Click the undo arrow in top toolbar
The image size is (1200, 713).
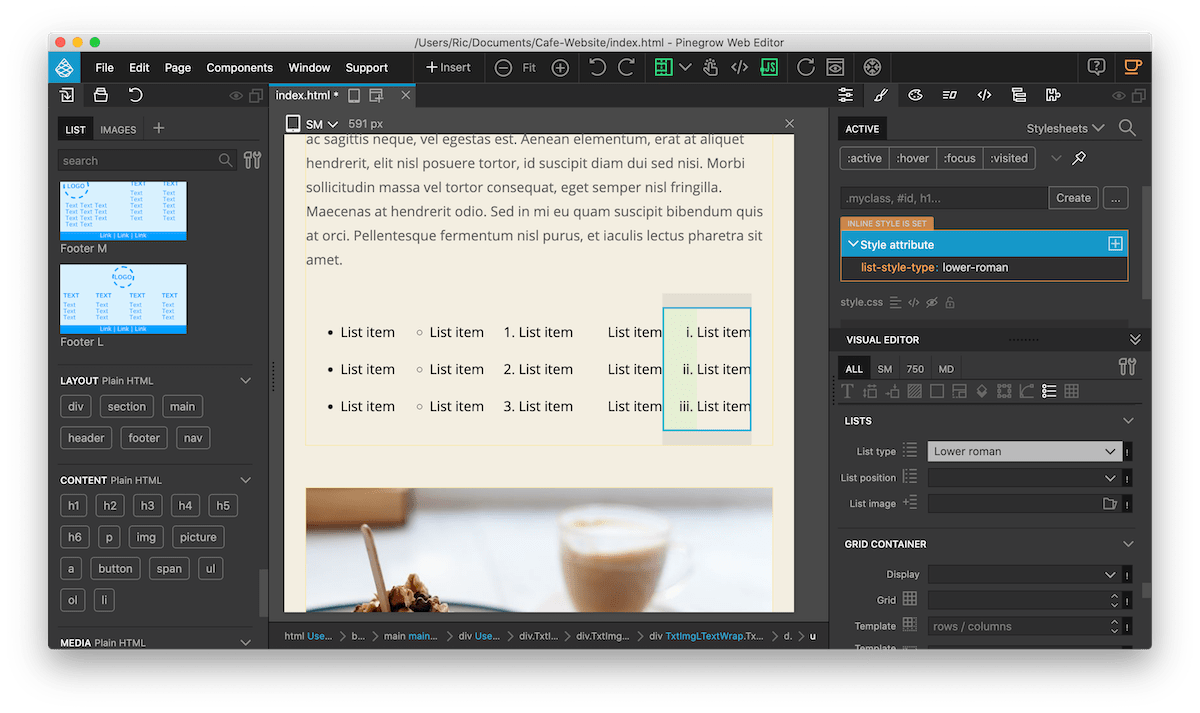(x=597, y=68)
